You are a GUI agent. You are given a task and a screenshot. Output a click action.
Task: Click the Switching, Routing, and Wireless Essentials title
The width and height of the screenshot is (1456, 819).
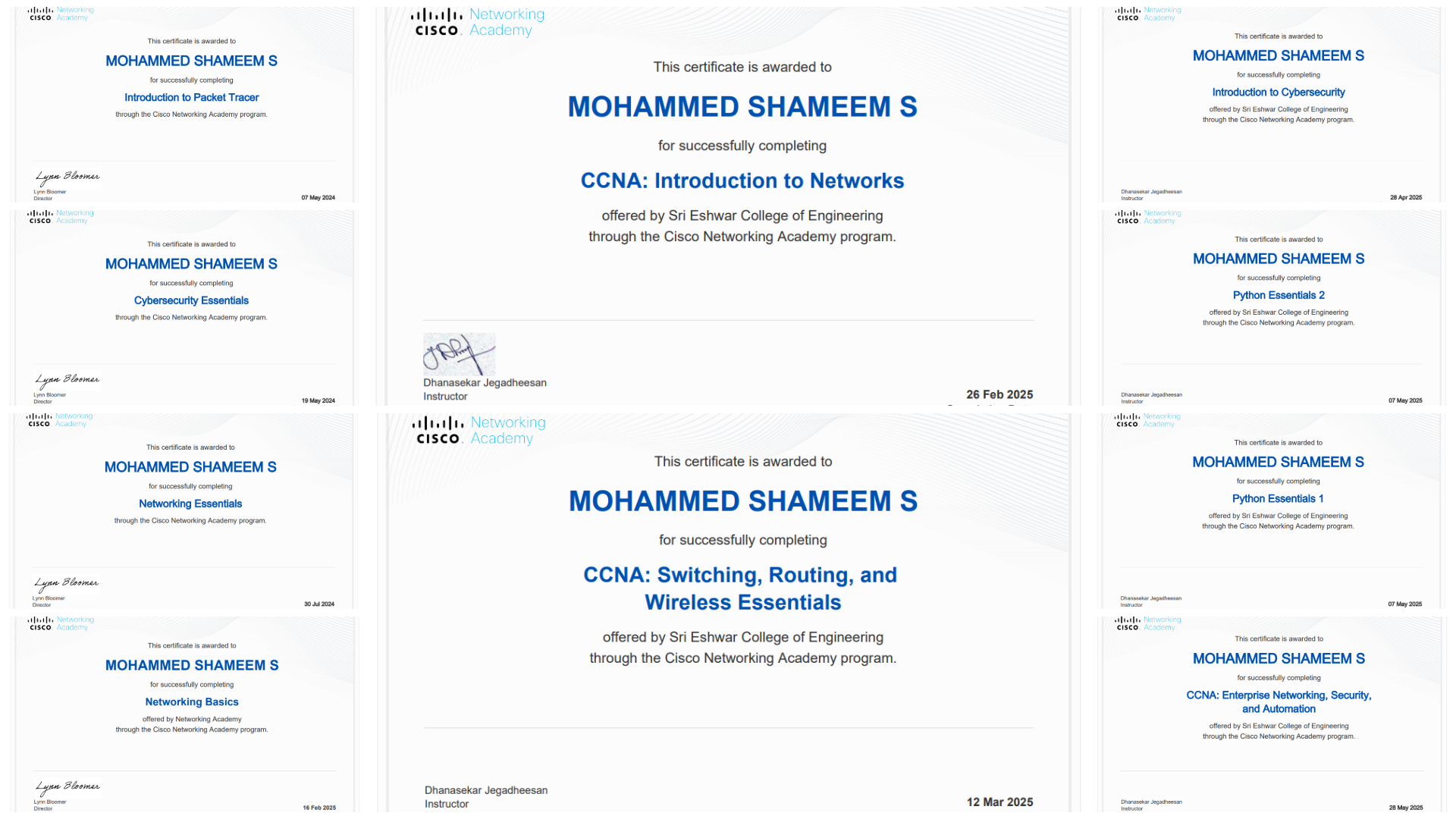[740, 588]
